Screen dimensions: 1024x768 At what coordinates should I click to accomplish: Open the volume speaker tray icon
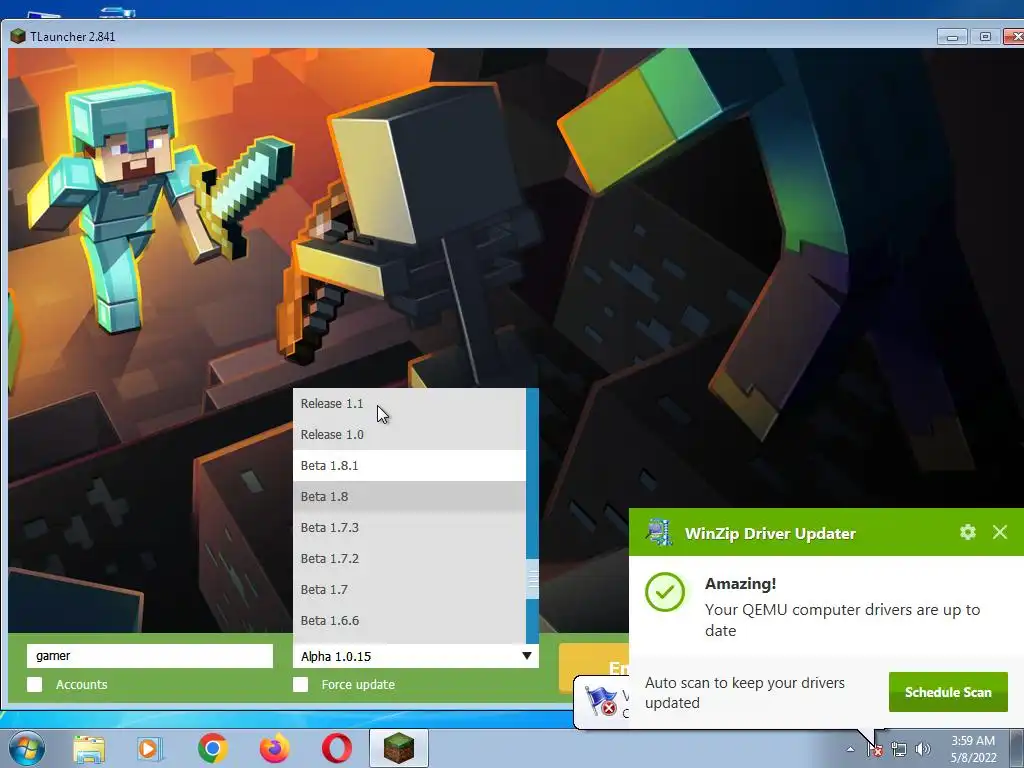(x=923, y=749)
